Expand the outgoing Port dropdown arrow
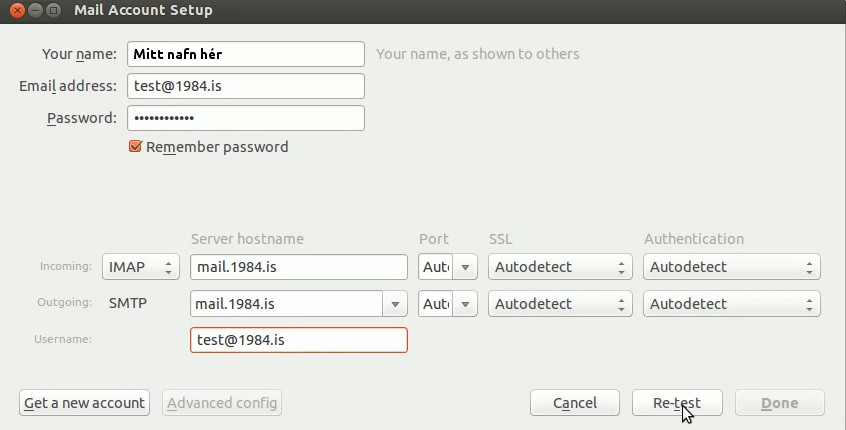This screenshot has height=430, width=846. [x=465, y=304]
